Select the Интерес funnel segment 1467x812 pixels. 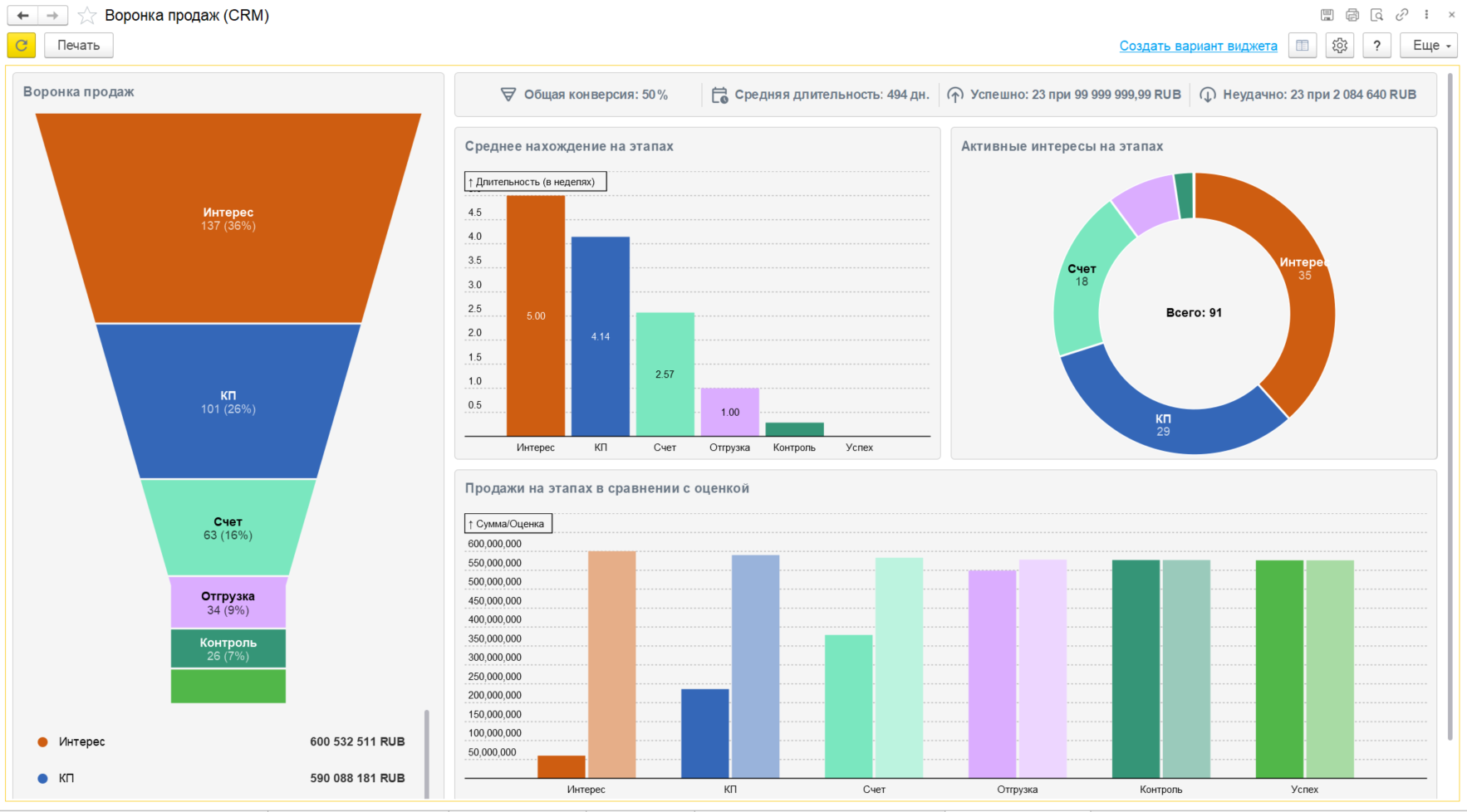(228, 218)
